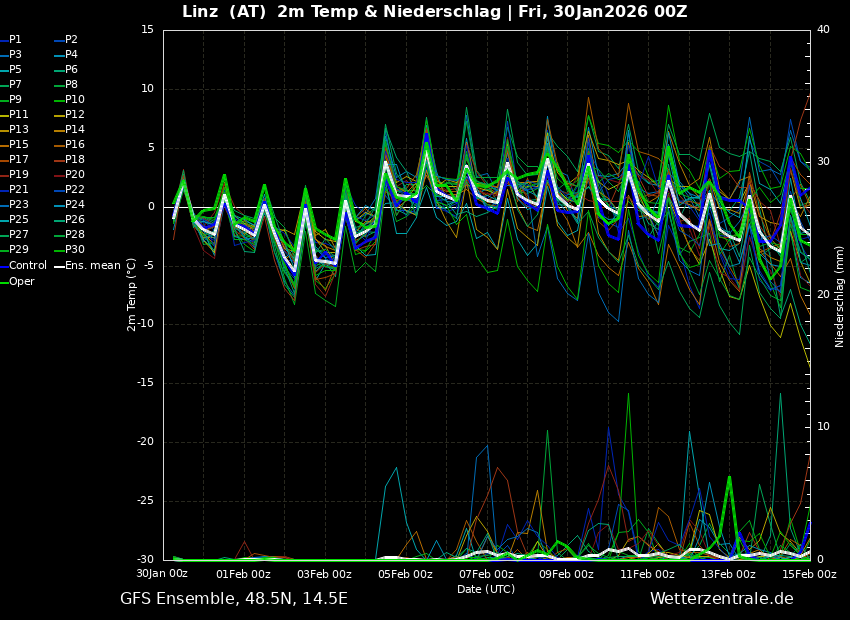Select the 09Feb 00z date tick
The image size is (850, 620).
tap(566, 575)
